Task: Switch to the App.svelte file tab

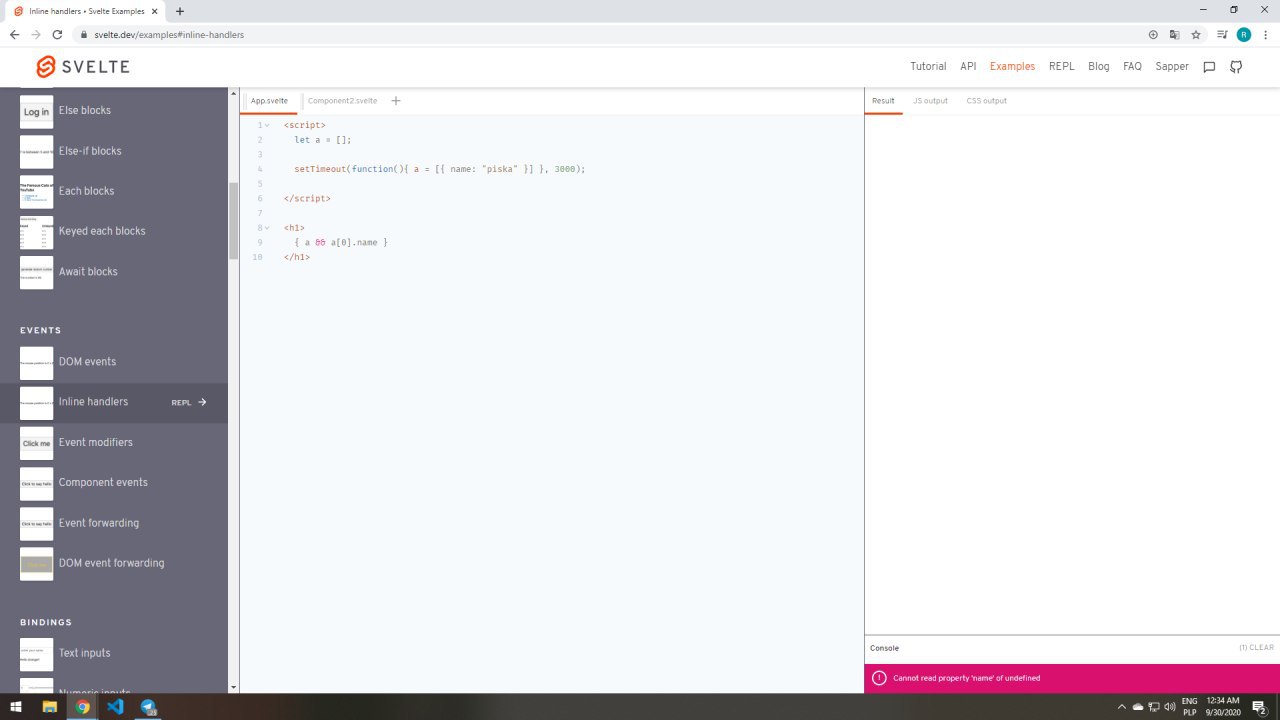Action: (269, 101)
